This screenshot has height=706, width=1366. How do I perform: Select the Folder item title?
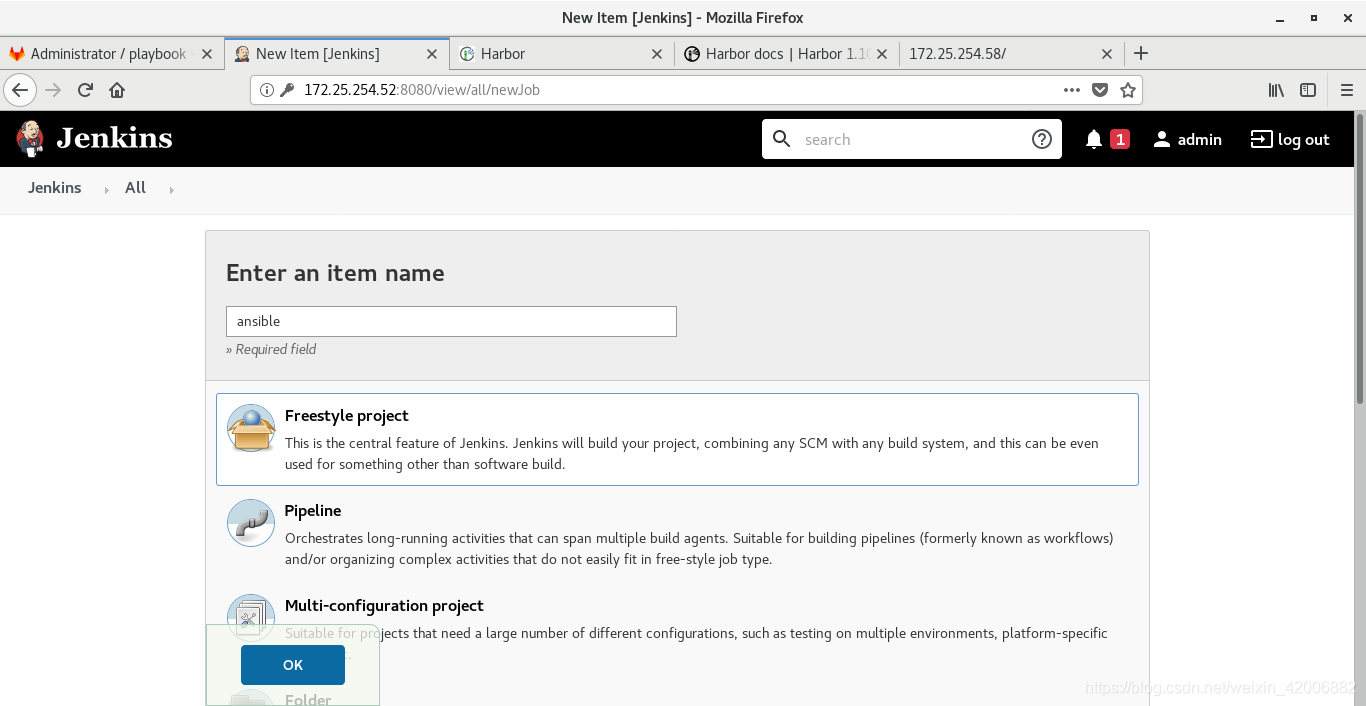click(308, 699)
